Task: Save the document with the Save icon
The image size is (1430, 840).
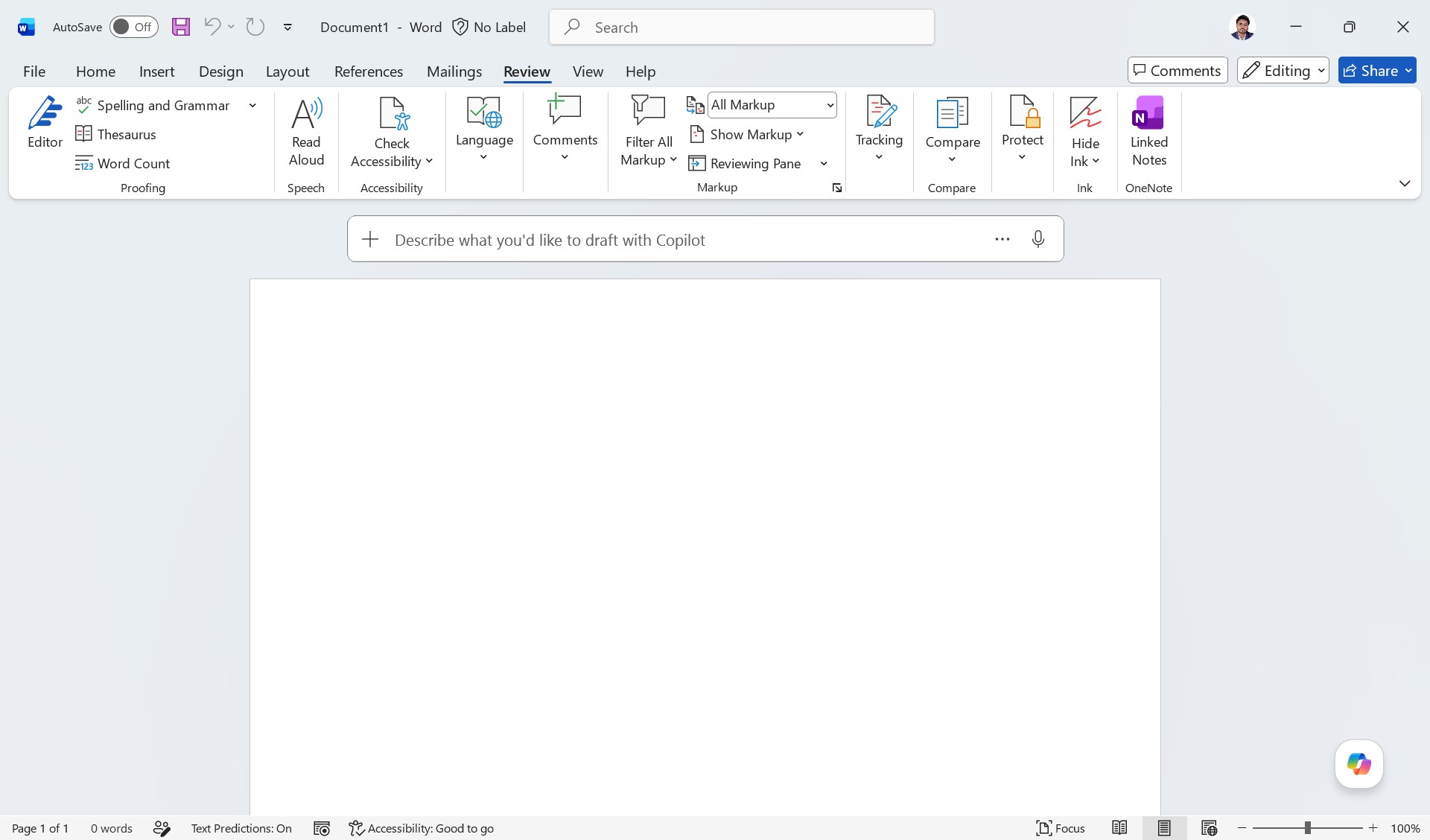Action: click(x=181, y=28)
